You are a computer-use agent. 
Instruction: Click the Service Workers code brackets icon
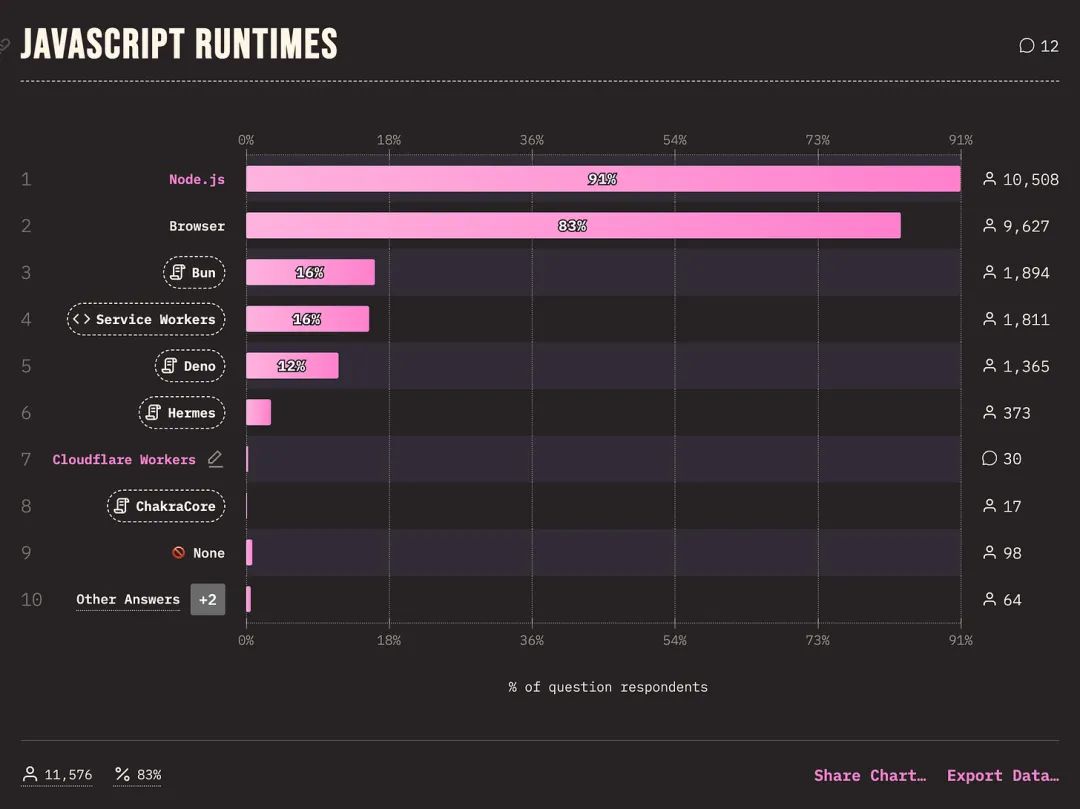81,319
